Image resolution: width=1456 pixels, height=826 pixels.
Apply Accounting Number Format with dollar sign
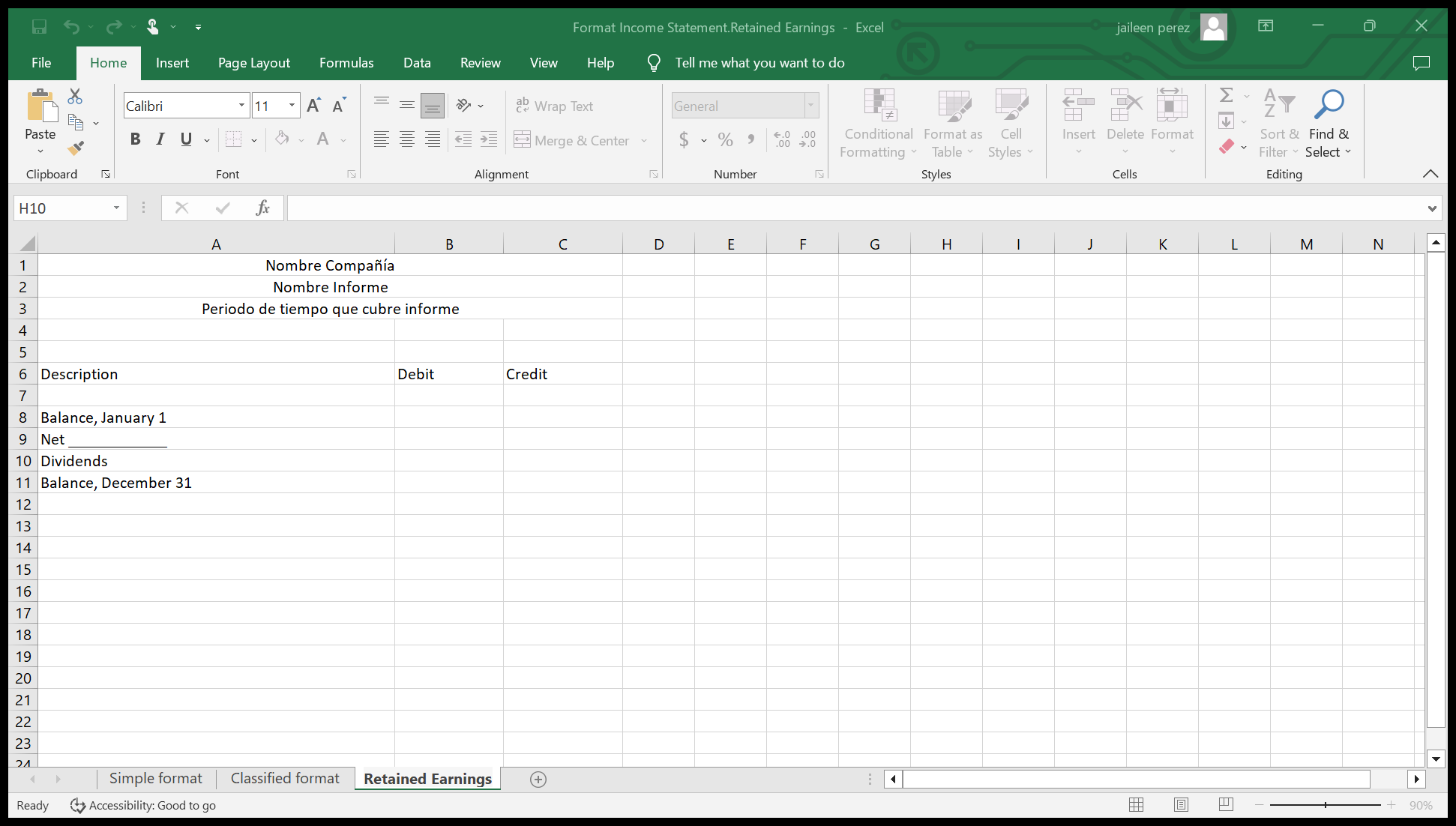pos(685,139)
